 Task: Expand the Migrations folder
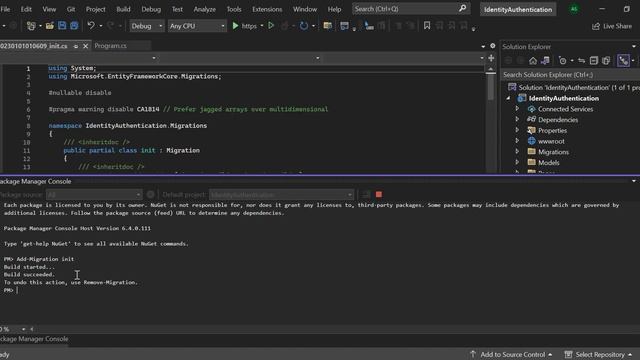tap(517, 151)
